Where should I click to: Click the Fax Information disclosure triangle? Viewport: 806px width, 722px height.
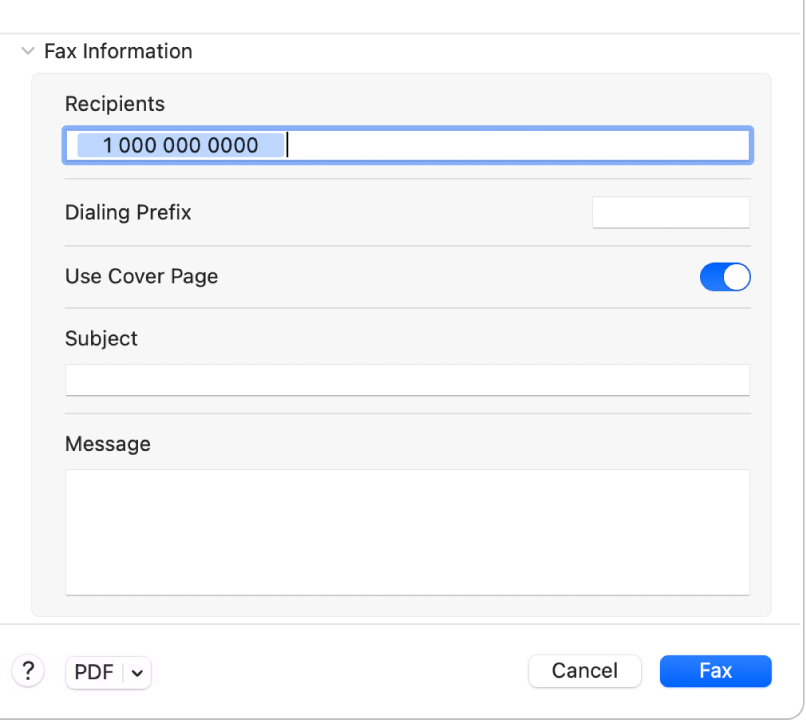tap(27, 51)
